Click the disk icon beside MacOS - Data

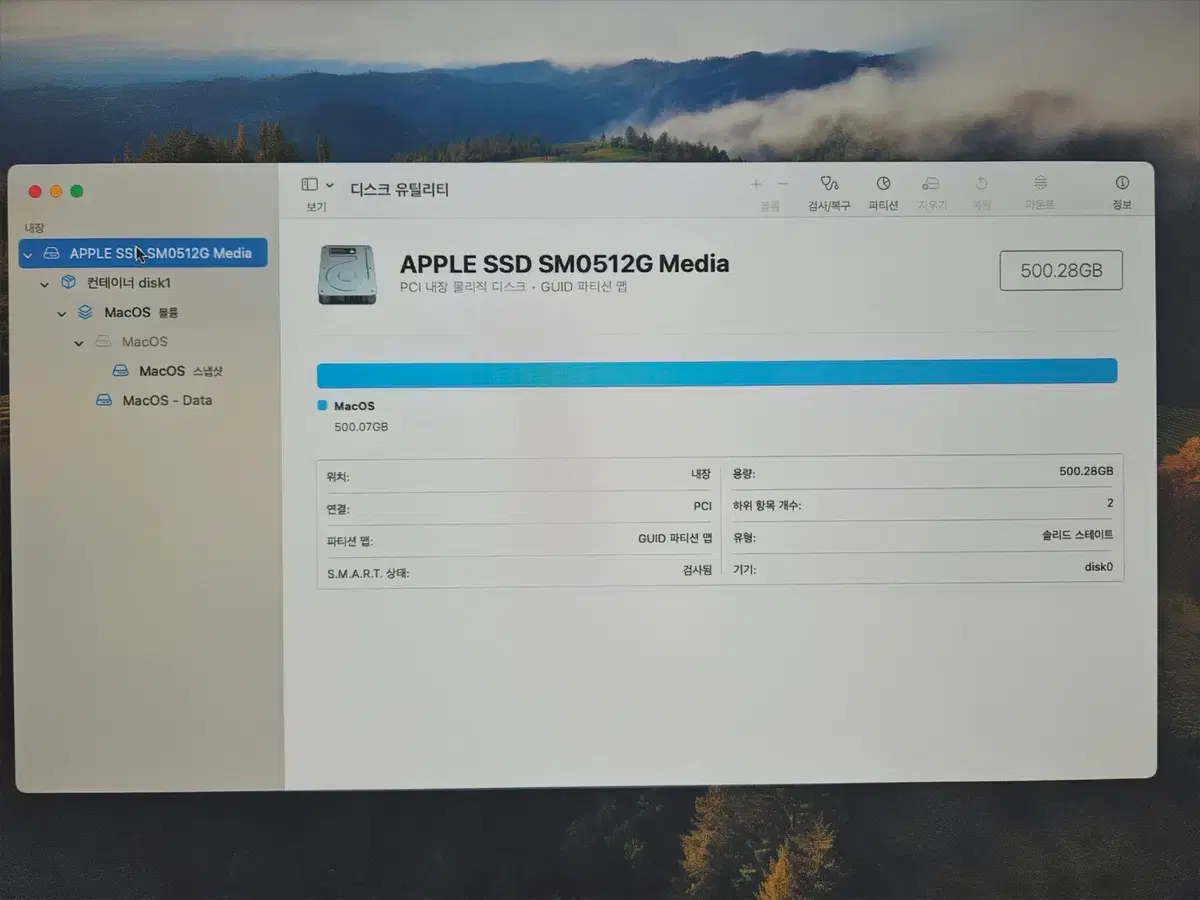click(103, 400)
